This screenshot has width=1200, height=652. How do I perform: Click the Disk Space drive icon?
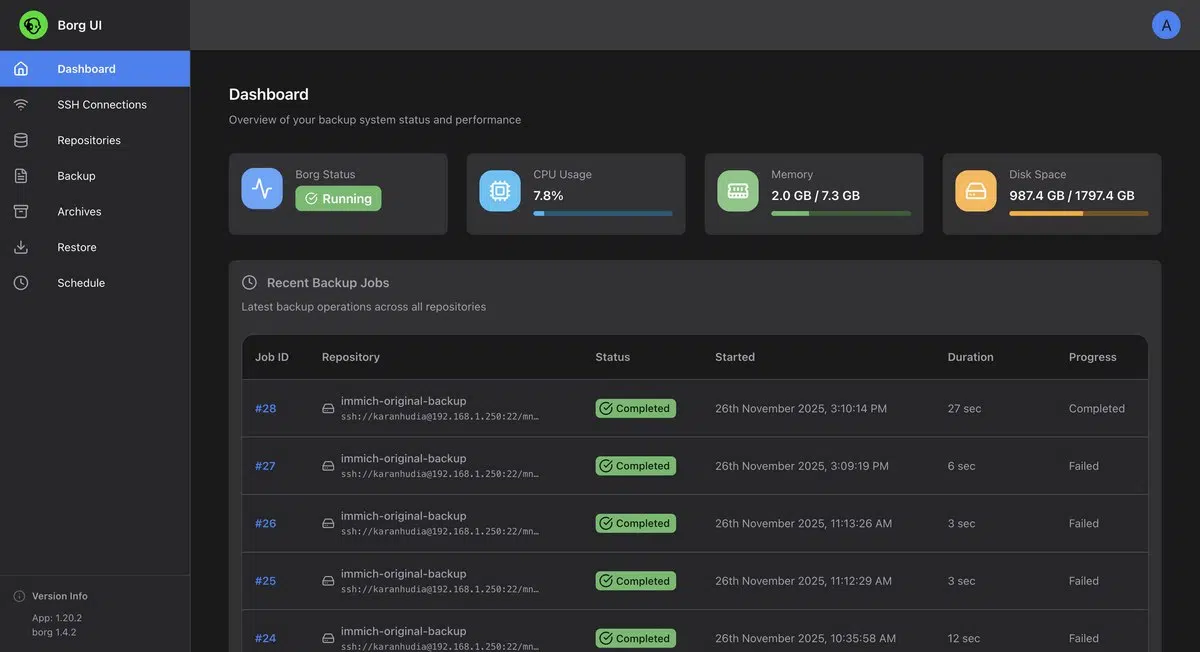(976, 190)
